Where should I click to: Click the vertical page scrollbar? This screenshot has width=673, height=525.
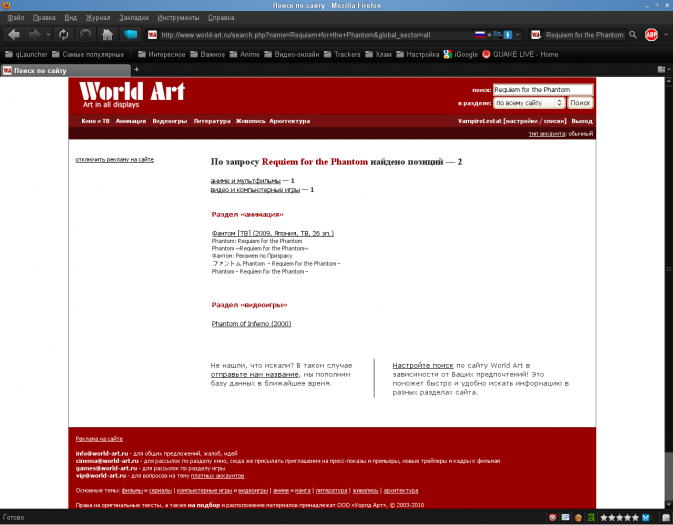pos(669,292)
